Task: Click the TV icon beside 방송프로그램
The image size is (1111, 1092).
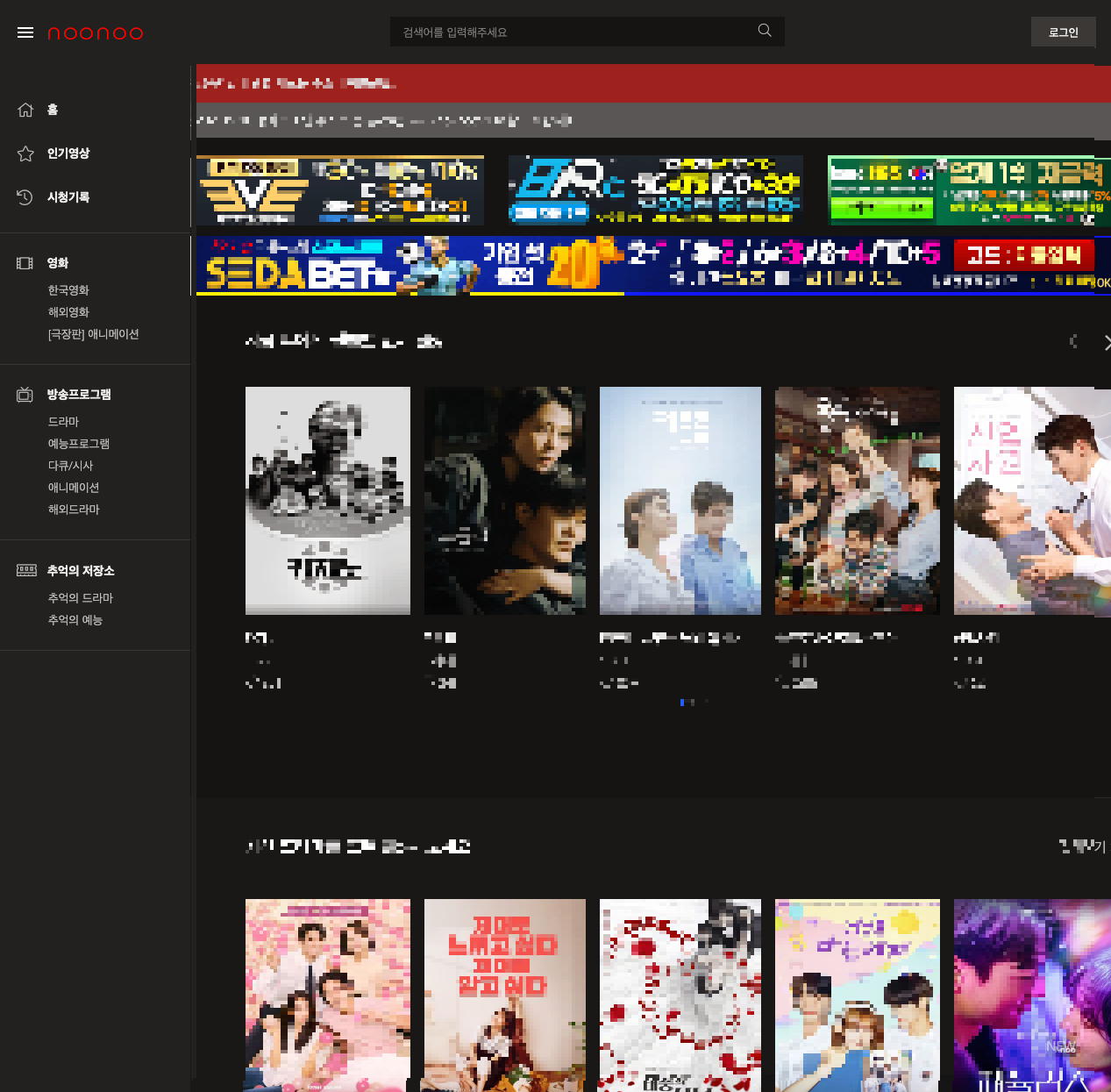Action: tap(25, 395)
